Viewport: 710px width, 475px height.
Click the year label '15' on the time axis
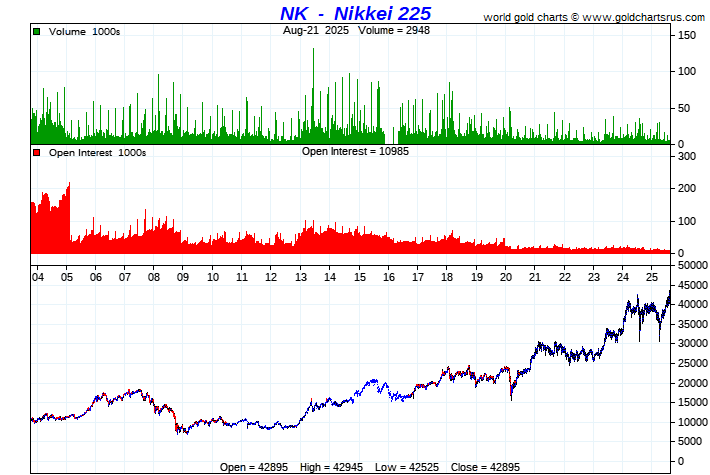[360, 277]
